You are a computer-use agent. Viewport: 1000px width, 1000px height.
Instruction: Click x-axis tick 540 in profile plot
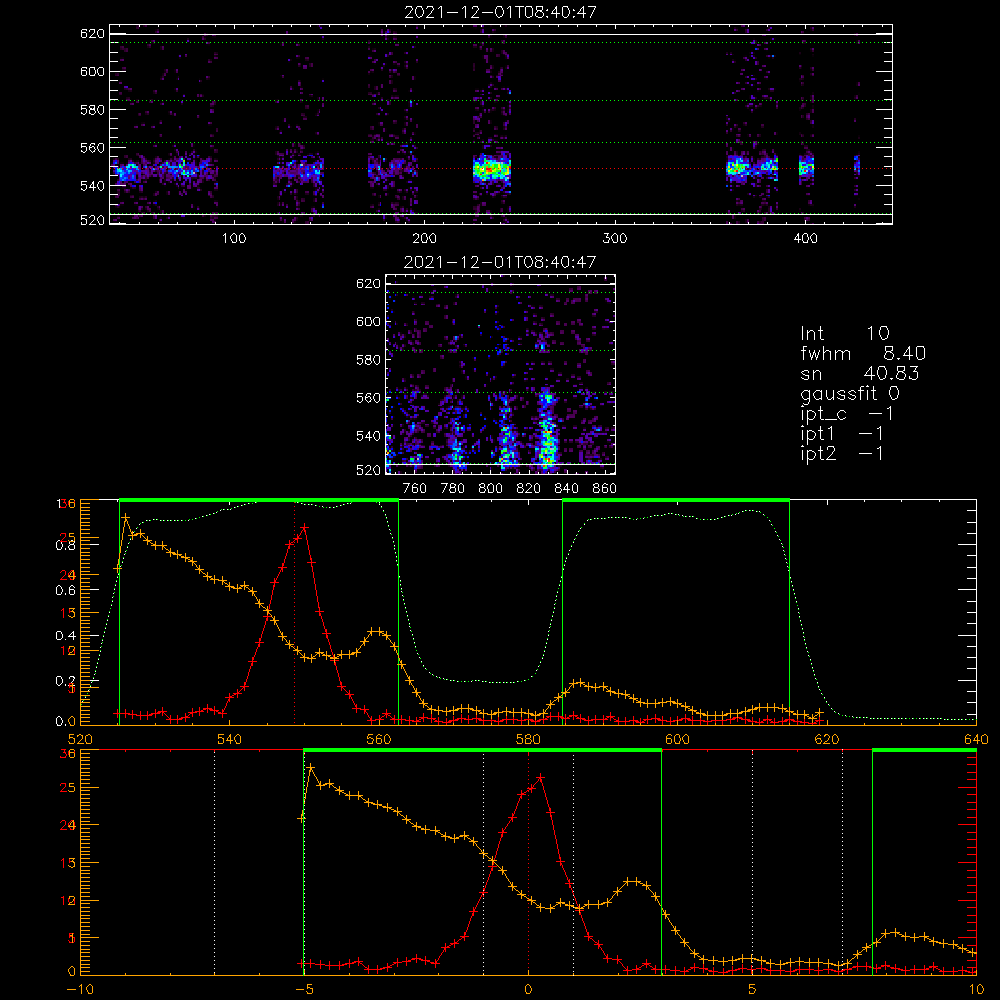[230, 739]
